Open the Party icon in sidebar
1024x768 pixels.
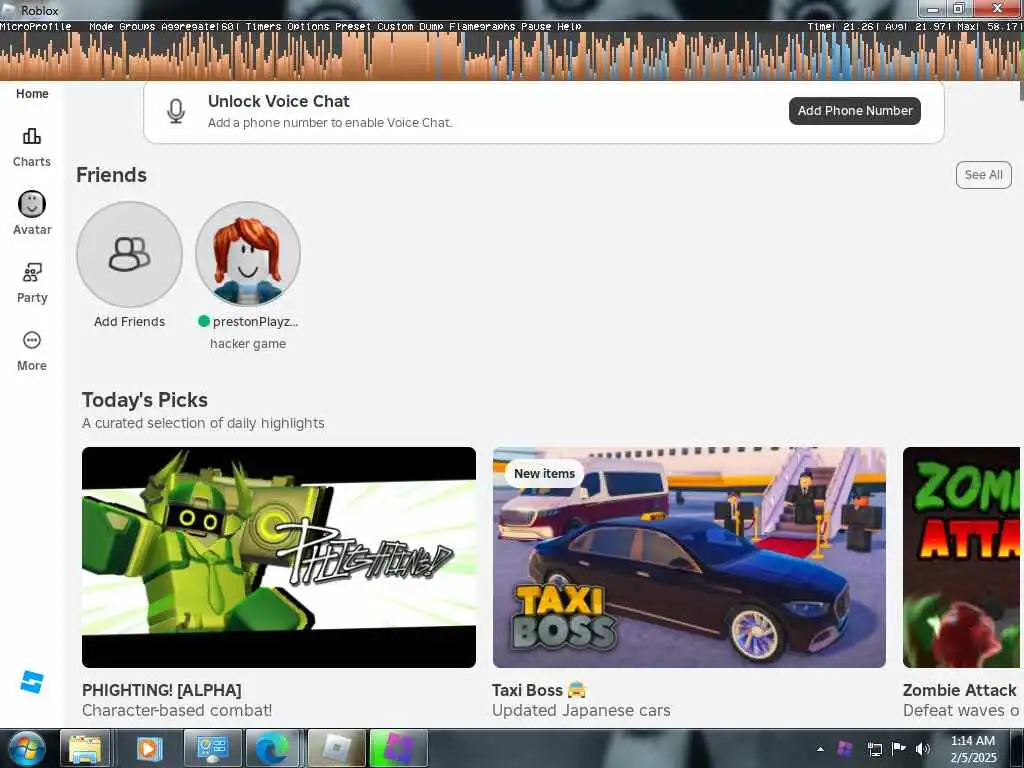pos(31,272)
